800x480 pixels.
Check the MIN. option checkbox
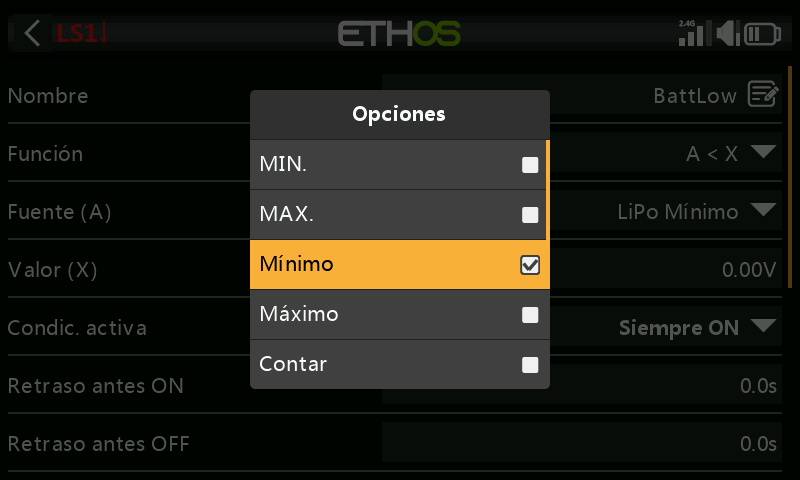[530, 165]
